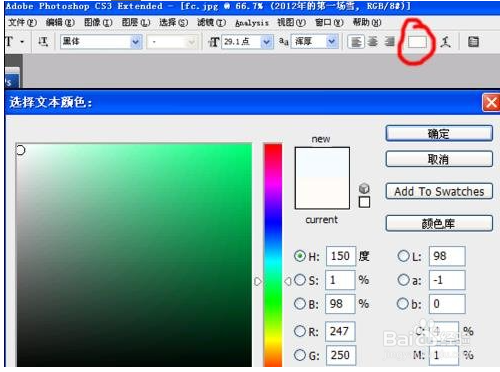
Task: Click the new color preview swatch
Action: 322,162
